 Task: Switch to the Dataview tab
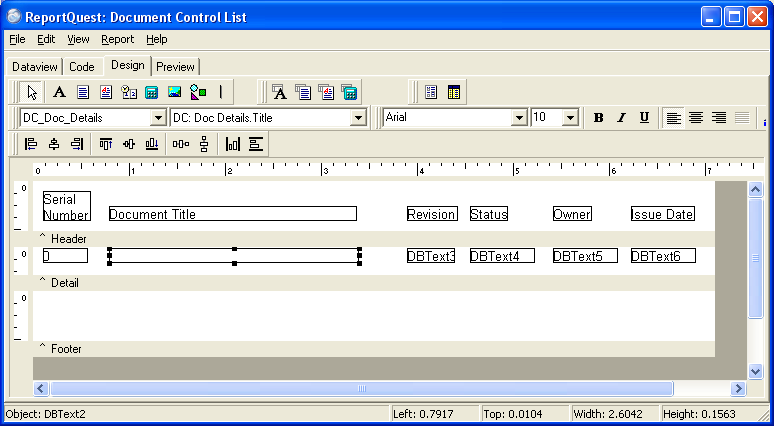[x=35, y=67]
